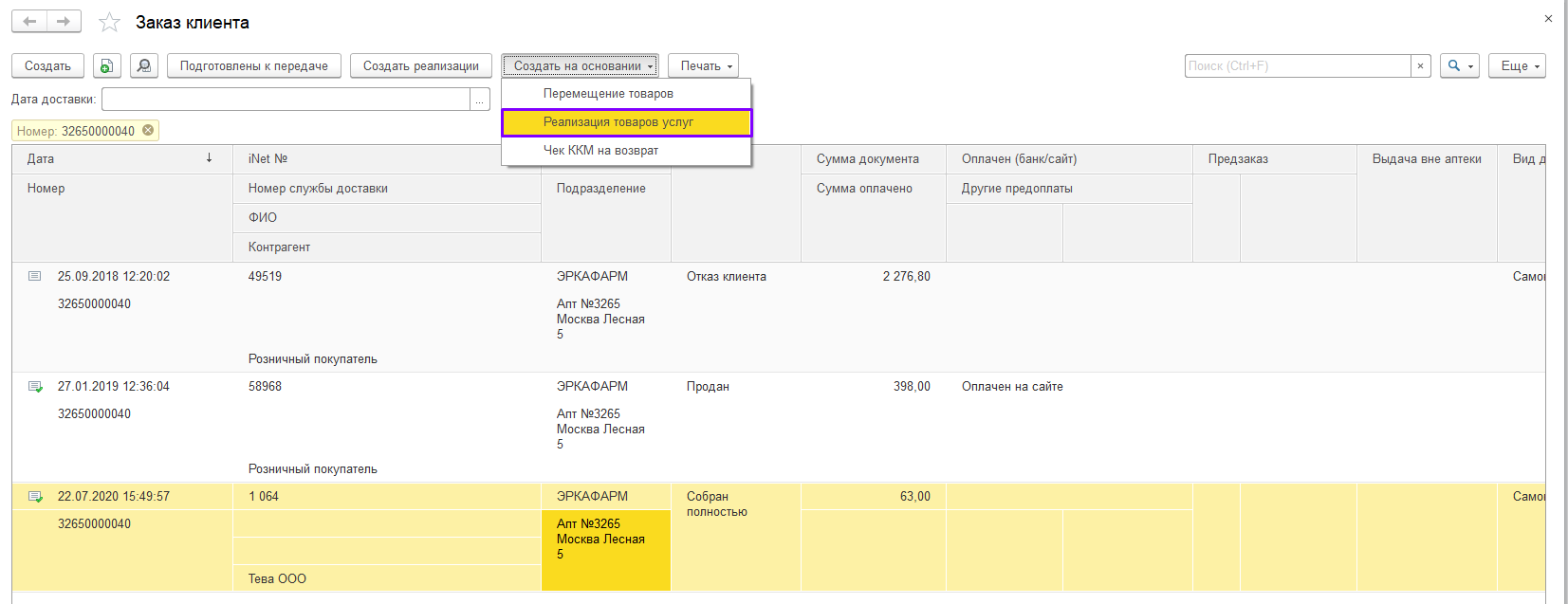This screenshot has width=1568, height=604.
Task: Click the forward navigation arrow
Action: point(64,22)
